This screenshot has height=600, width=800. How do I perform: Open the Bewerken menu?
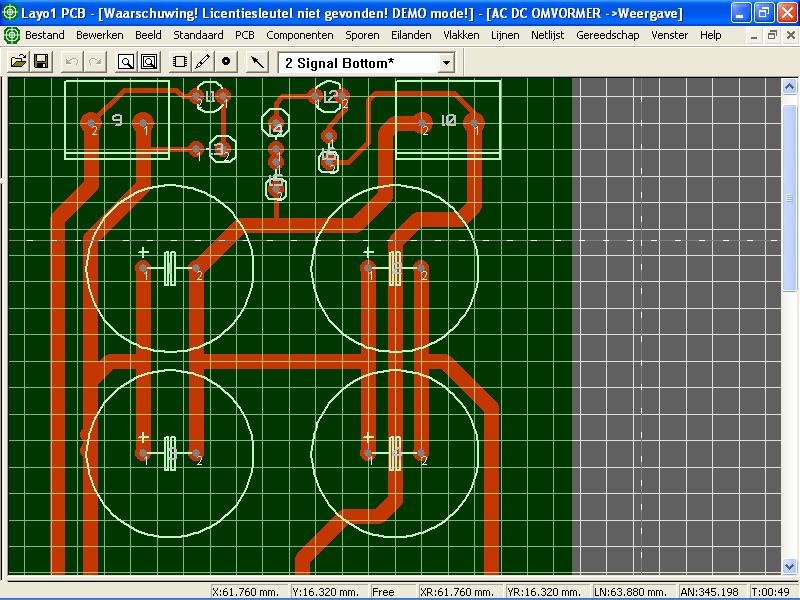click(99, 35)
